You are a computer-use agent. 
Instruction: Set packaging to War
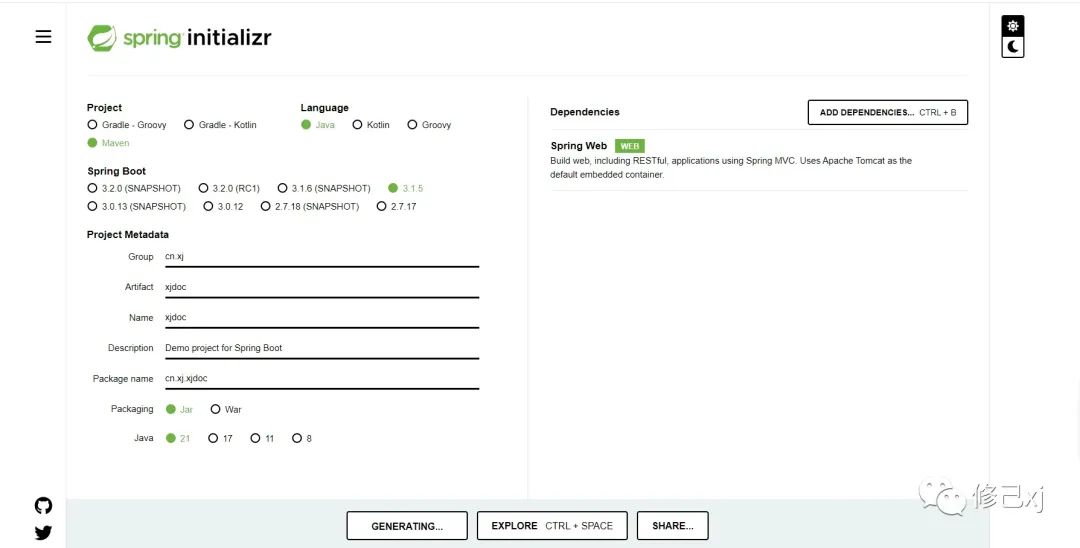pyautogui.click(x=226, y=409)
